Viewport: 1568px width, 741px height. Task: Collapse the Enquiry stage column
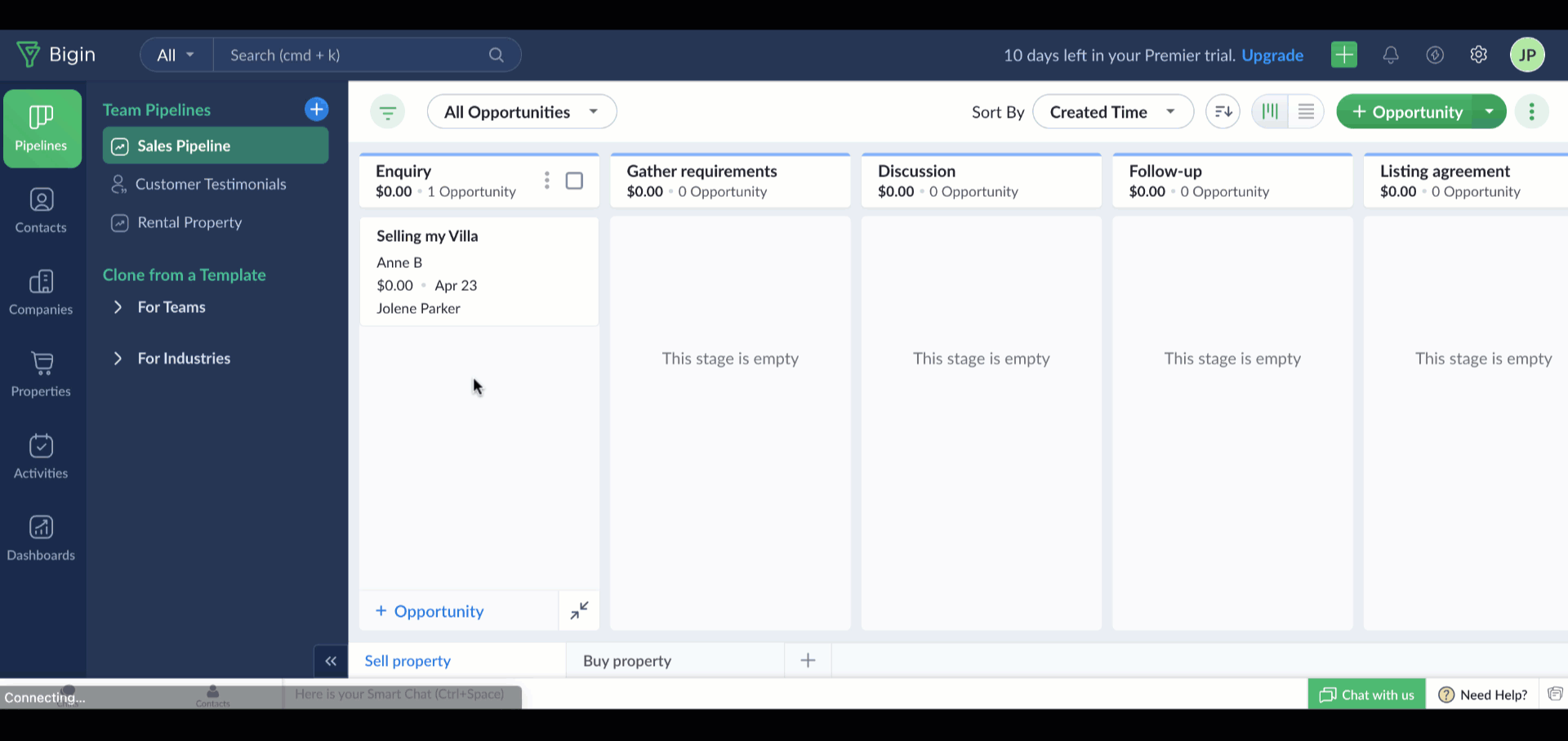pos(580,611)
